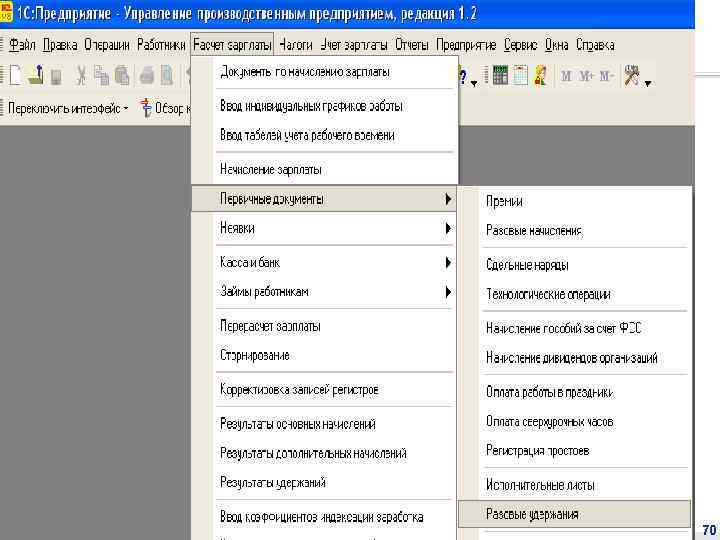Select the Начисление зарплаты menu entry
The image size is (720, 540).
[x=325, y=169]
